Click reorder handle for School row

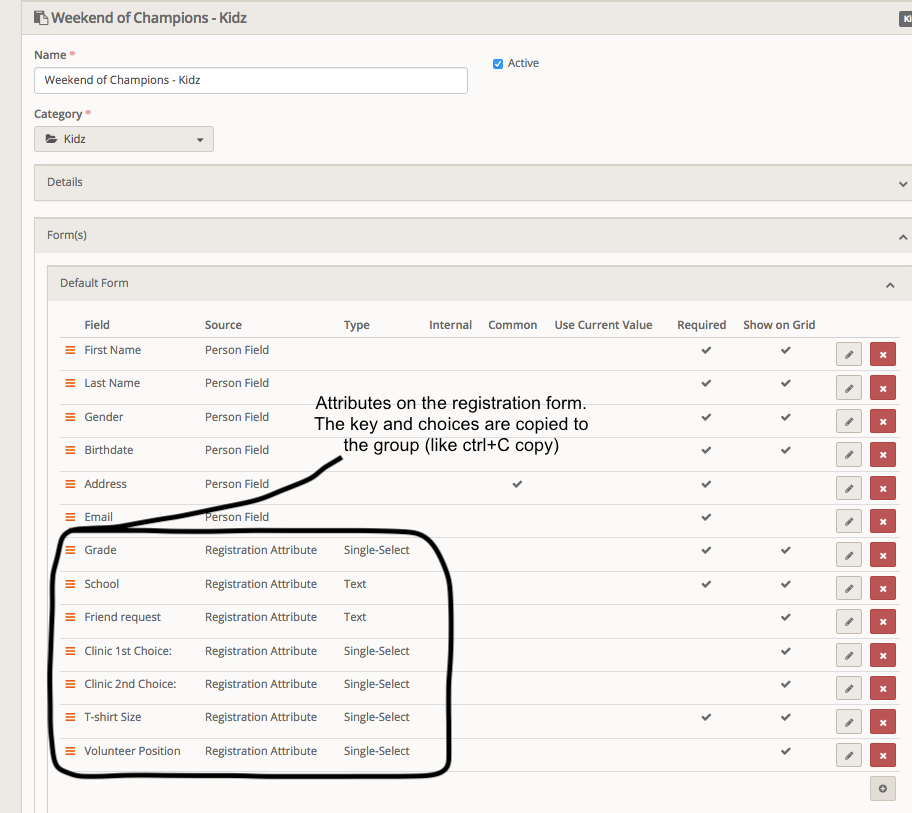pyautogui.click(x=71, y=584)
